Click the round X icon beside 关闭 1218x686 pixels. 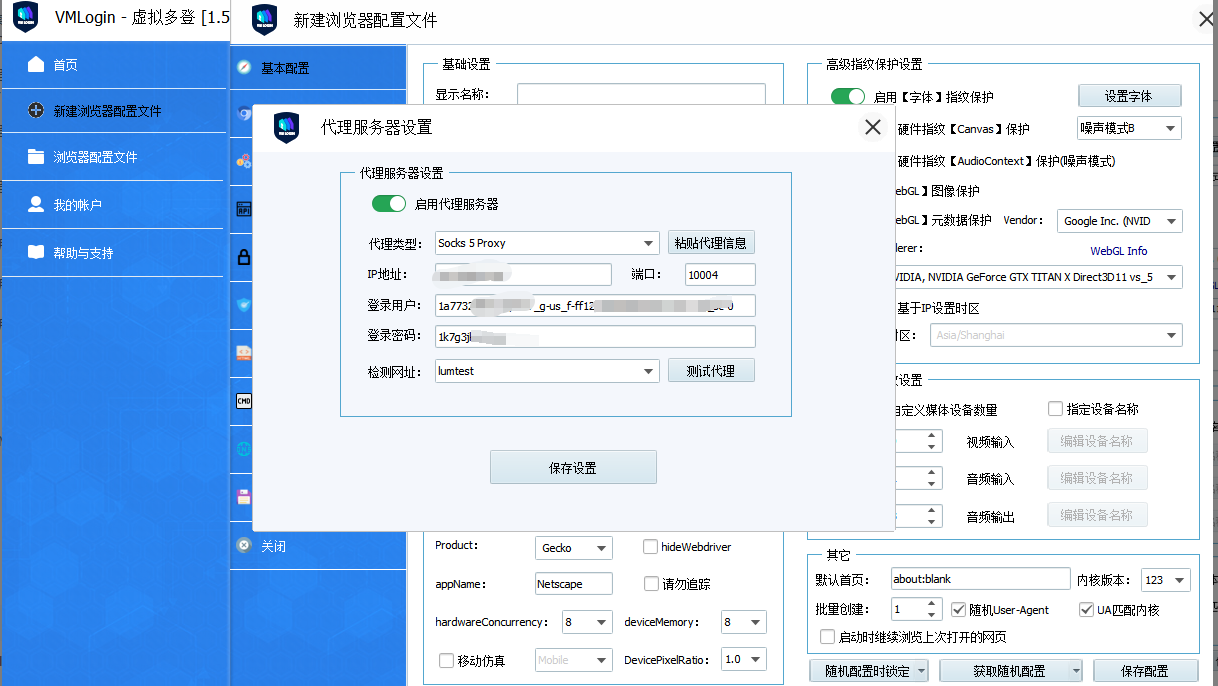tap(243, 546)
